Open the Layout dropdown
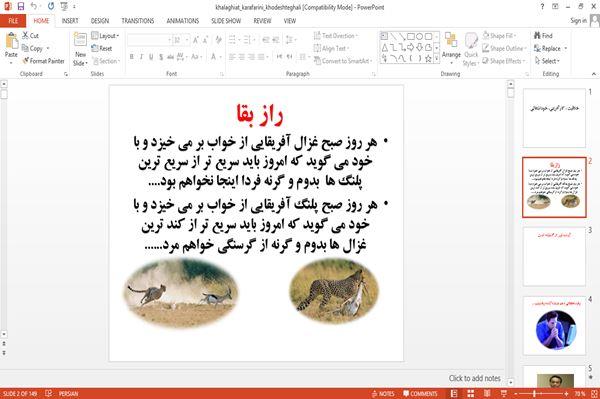Viewport: 600px width, 399px height. [x=105, y=36]
